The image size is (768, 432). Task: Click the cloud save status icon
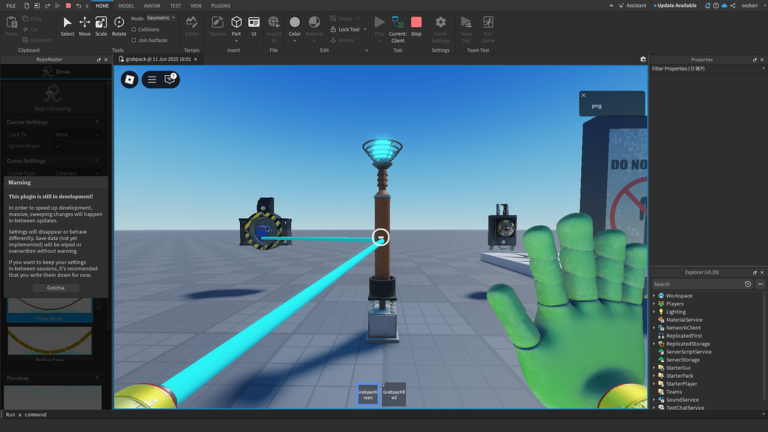[x=724, y=5]
